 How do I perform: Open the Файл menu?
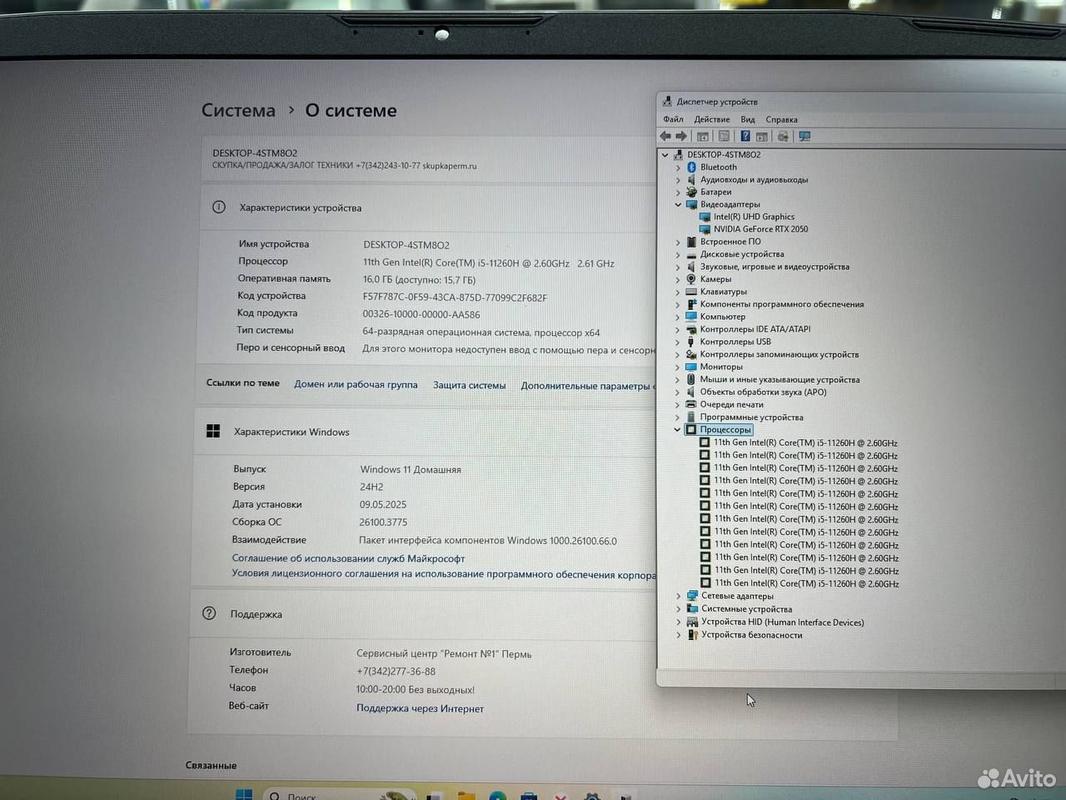[x=673, y=119]
